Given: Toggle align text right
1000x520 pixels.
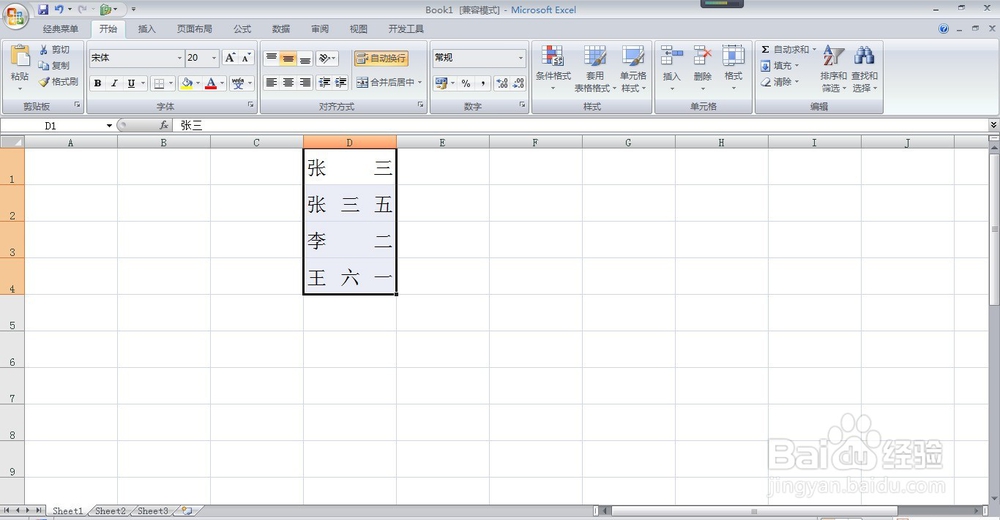Looking at the screenshot, I should 305,82.
